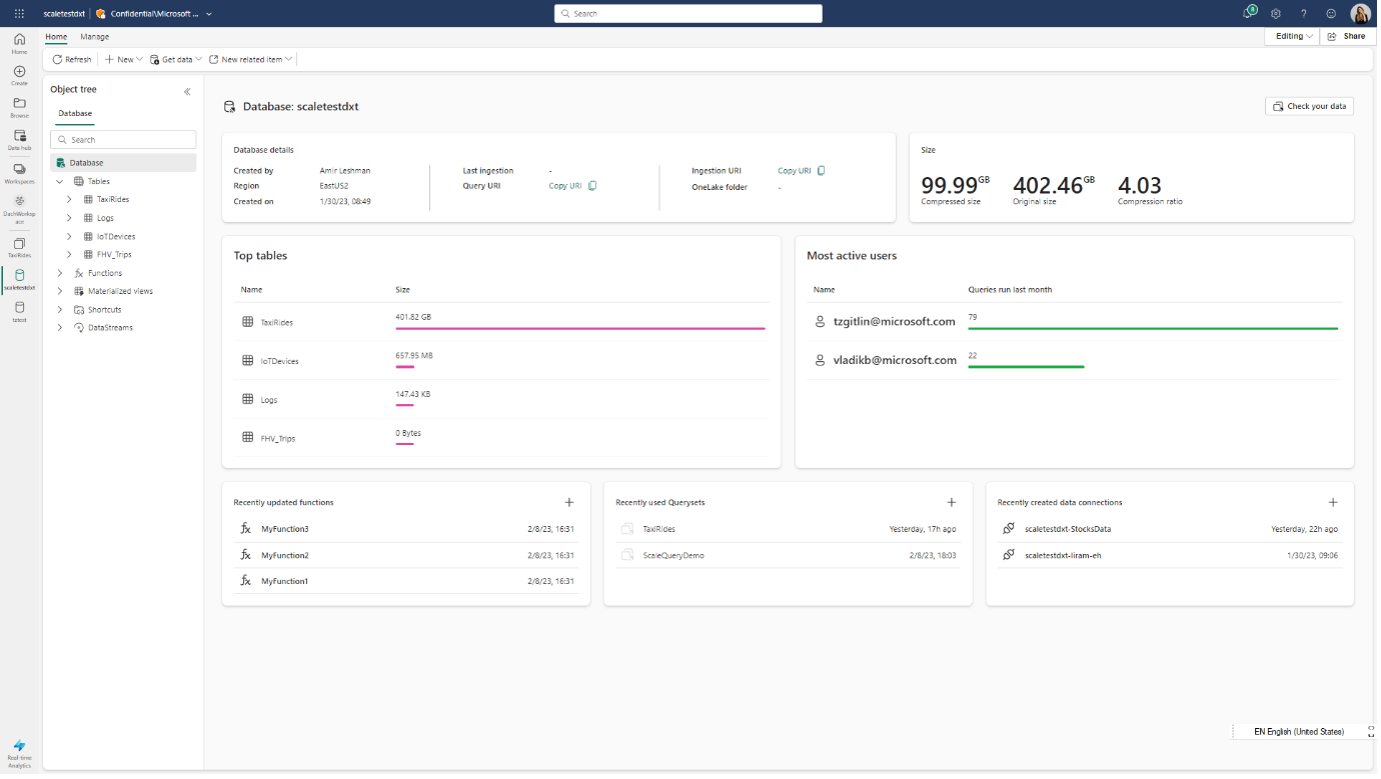Expand the Functions tree node
1381x779 pixels.
coord(60,273)
